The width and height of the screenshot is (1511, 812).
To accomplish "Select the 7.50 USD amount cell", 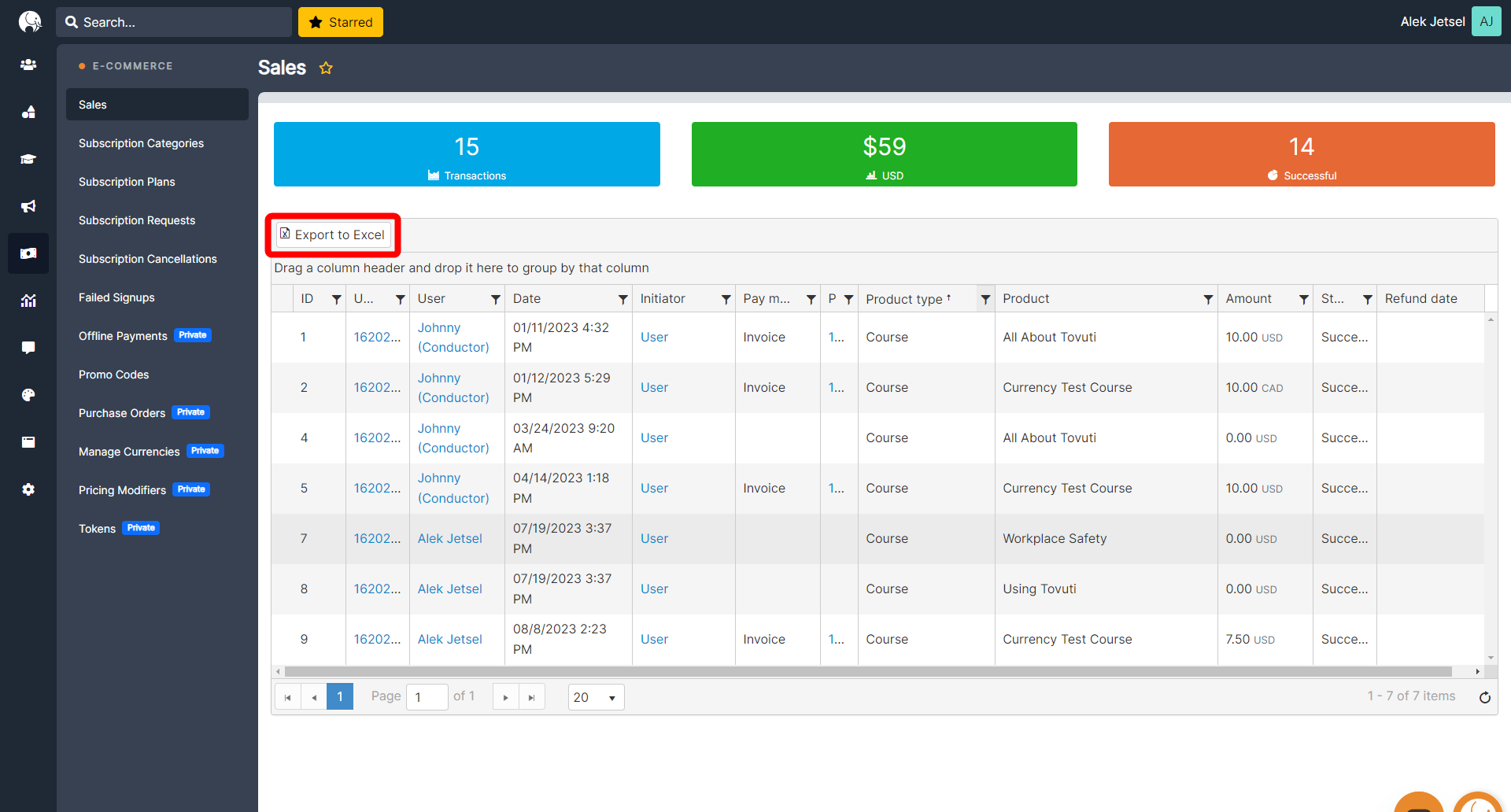I will click(1265, 640).
